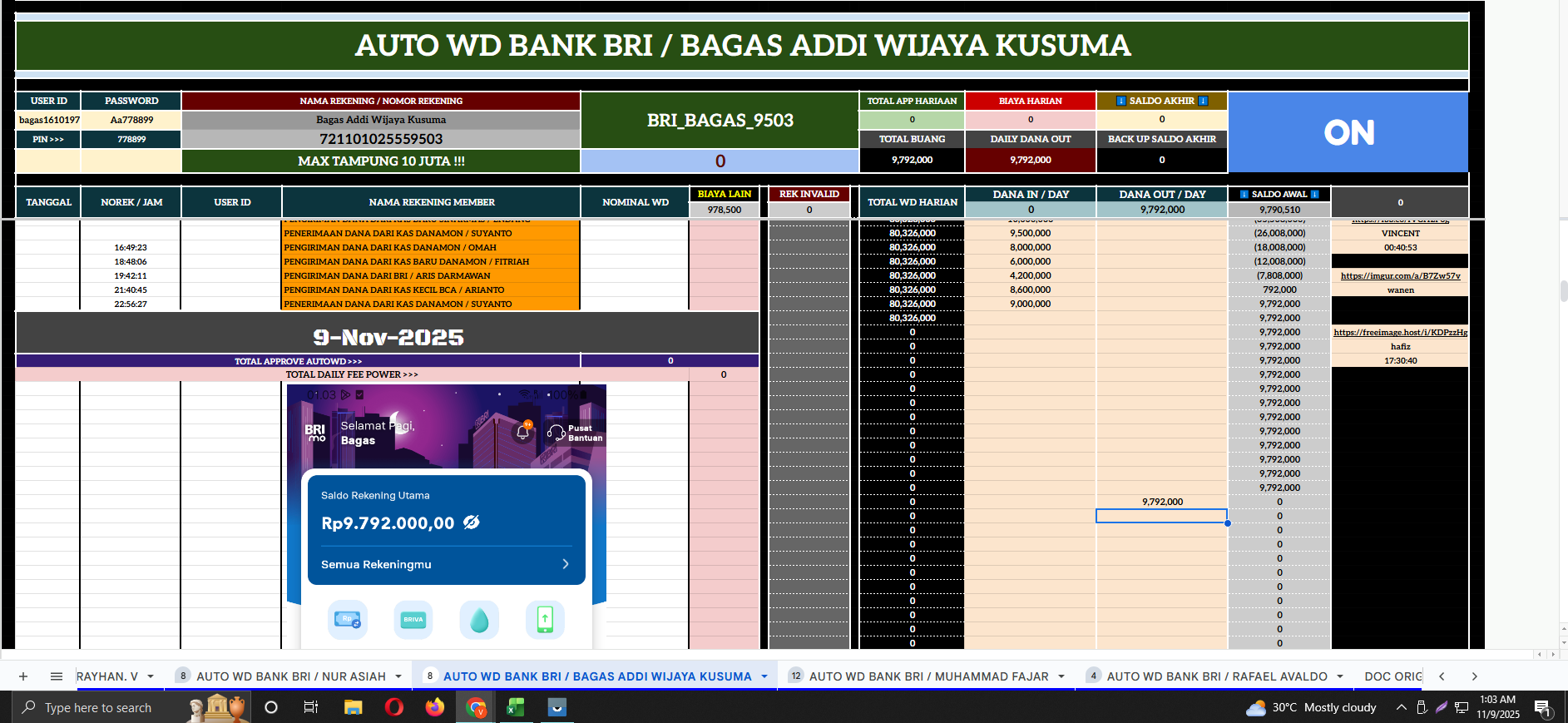Open dropdown for RAFAEL AVALDO sheet tab

pos(1340,676)
